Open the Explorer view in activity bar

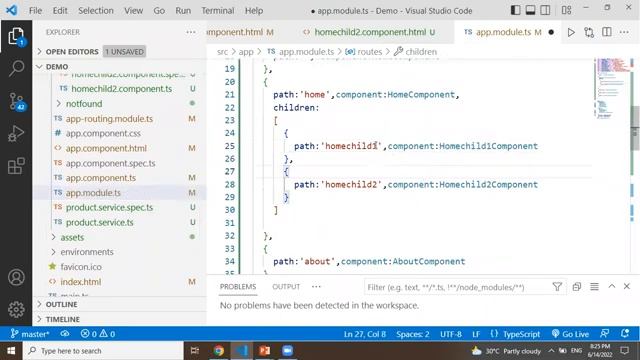point(16,37)
